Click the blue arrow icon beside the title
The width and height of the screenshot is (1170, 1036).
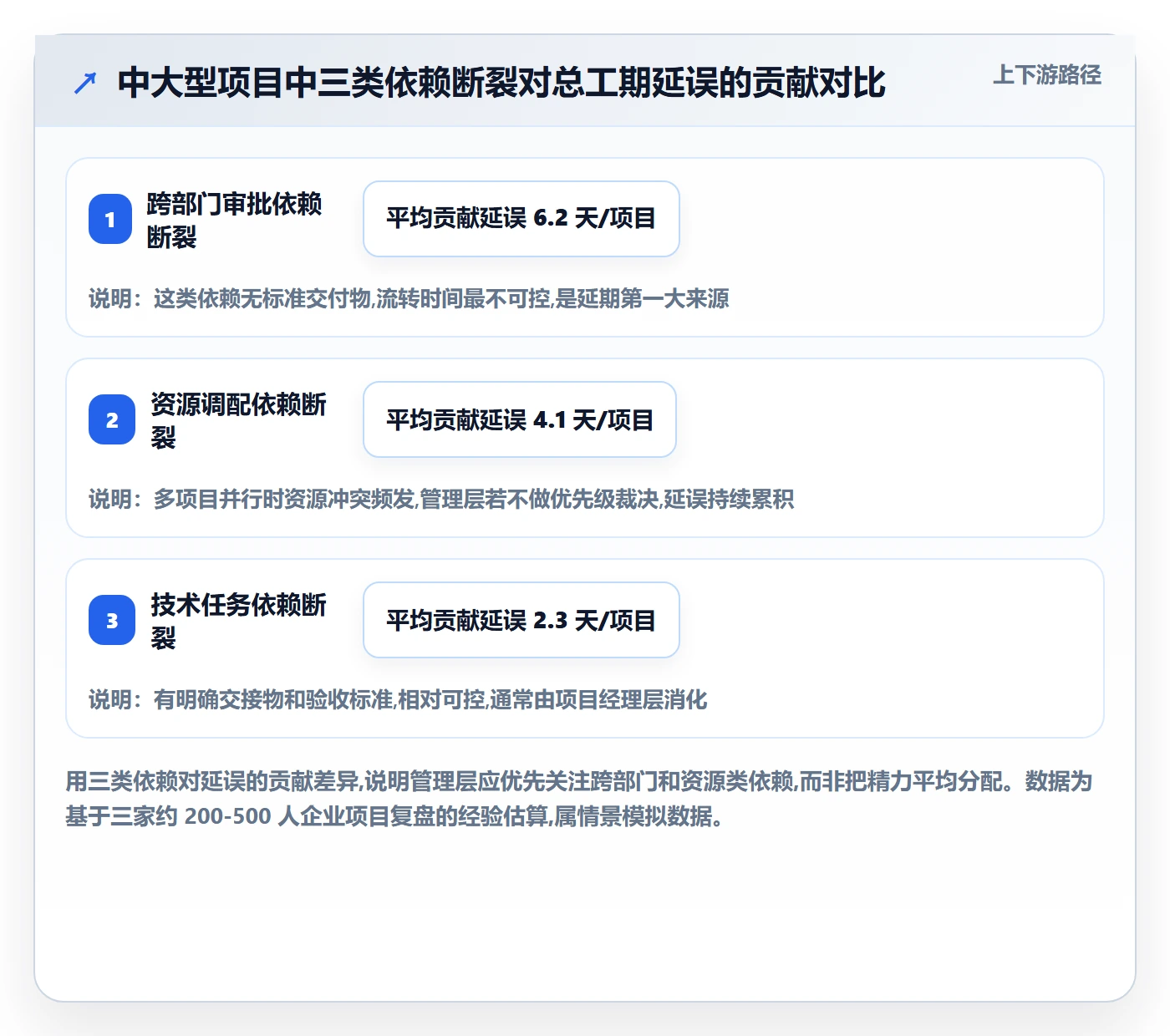84,83
